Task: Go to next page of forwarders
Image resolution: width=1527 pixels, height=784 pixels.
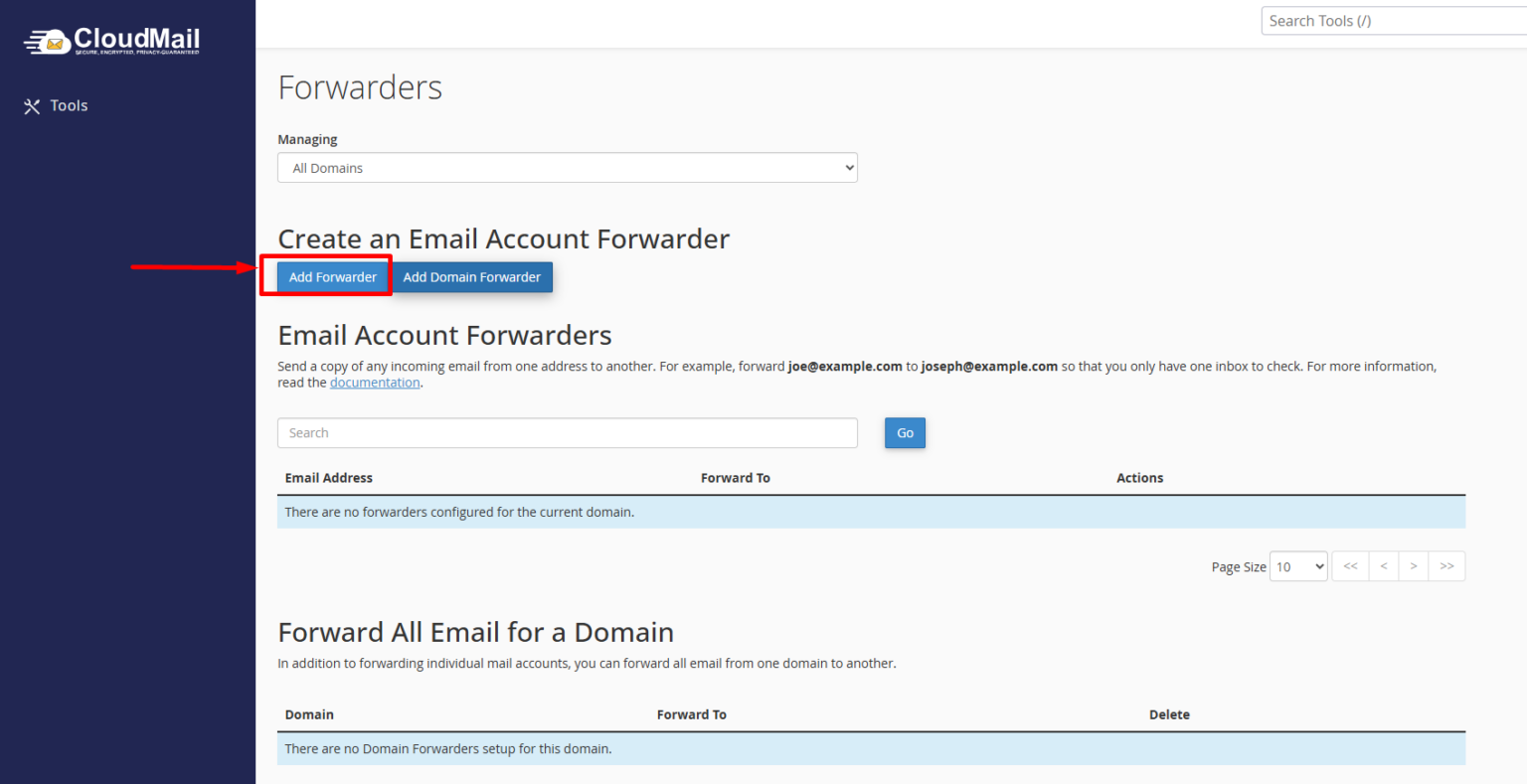Action: [x=1413, y=566]
